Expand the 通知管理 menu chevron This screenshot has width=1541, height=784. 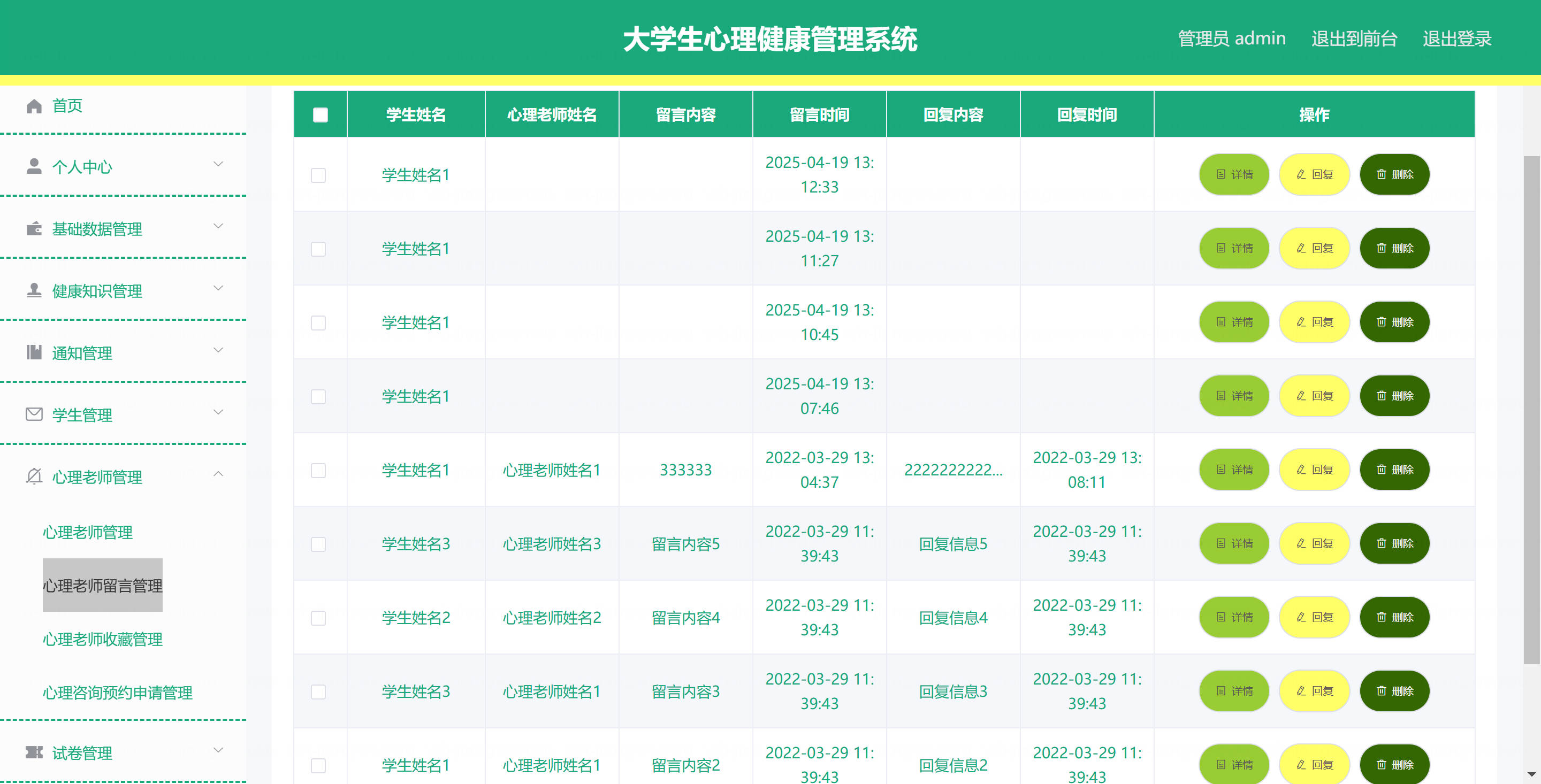(x=218, y=350)
